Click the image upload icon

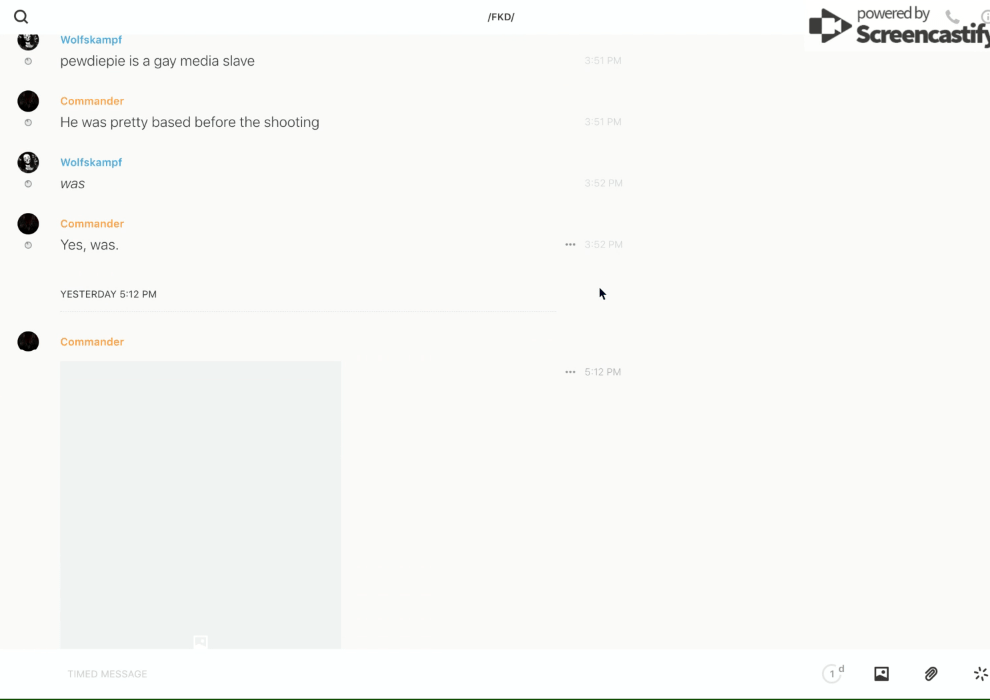tap(881, 673)
